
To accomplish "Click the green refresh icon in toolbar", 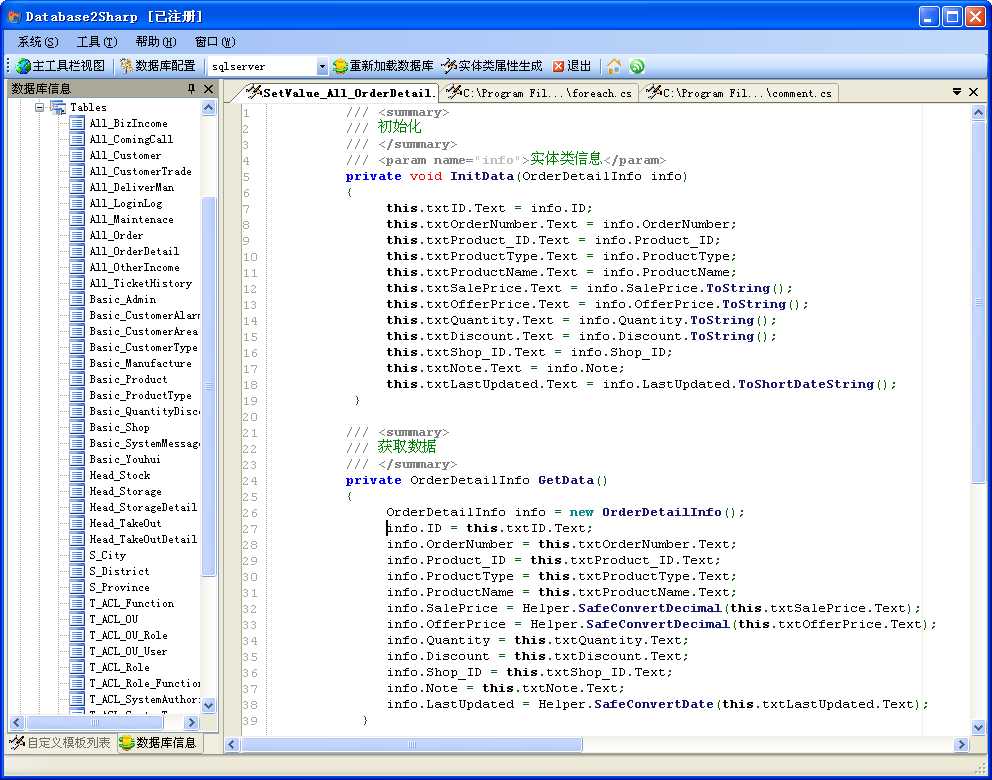I will click(x=637, y=66).
